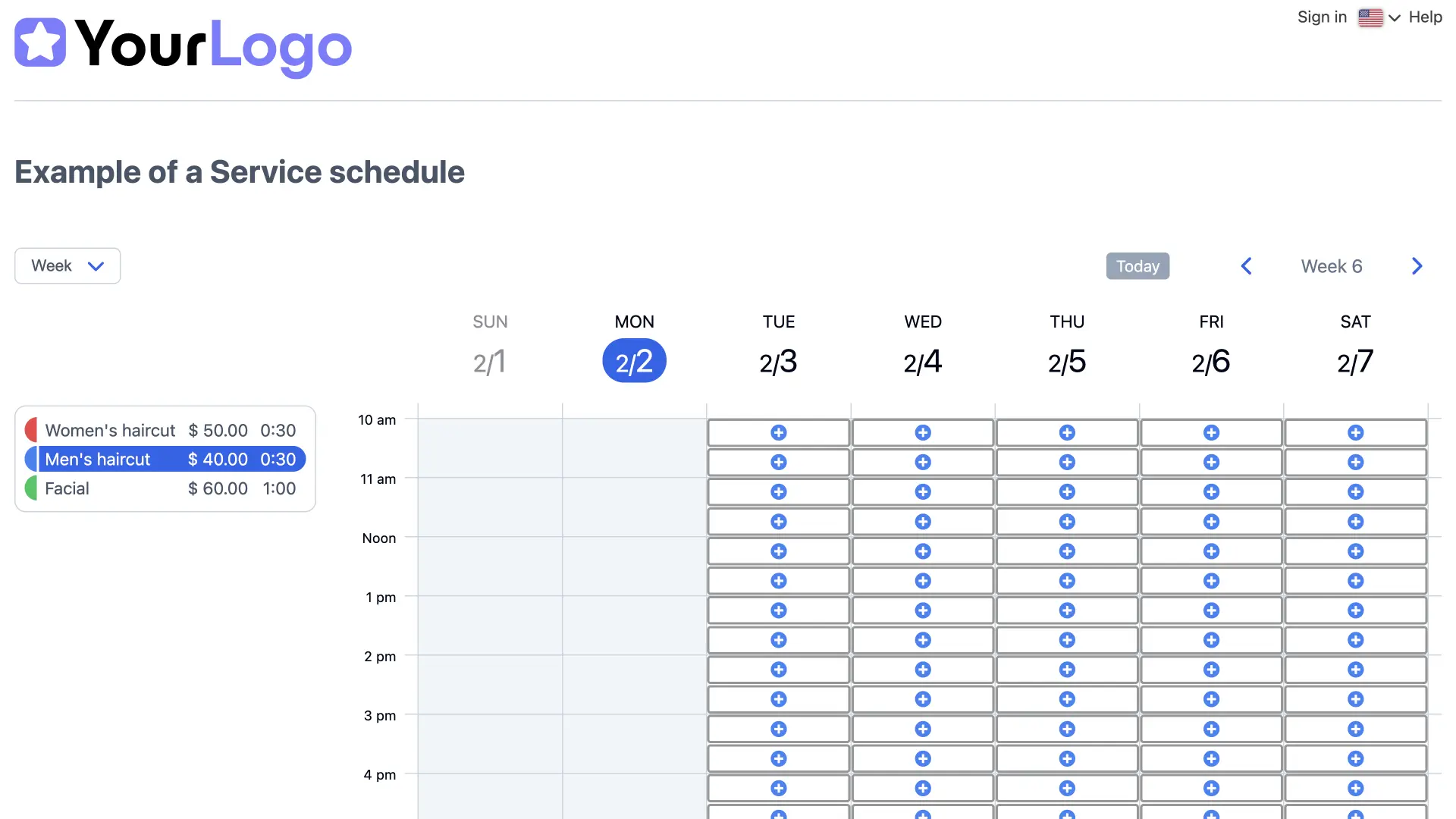Viewport: 1456px width, 819px height.
Task: Go to the previous week
Action: pyautogui.click(x=1246, y=266)
